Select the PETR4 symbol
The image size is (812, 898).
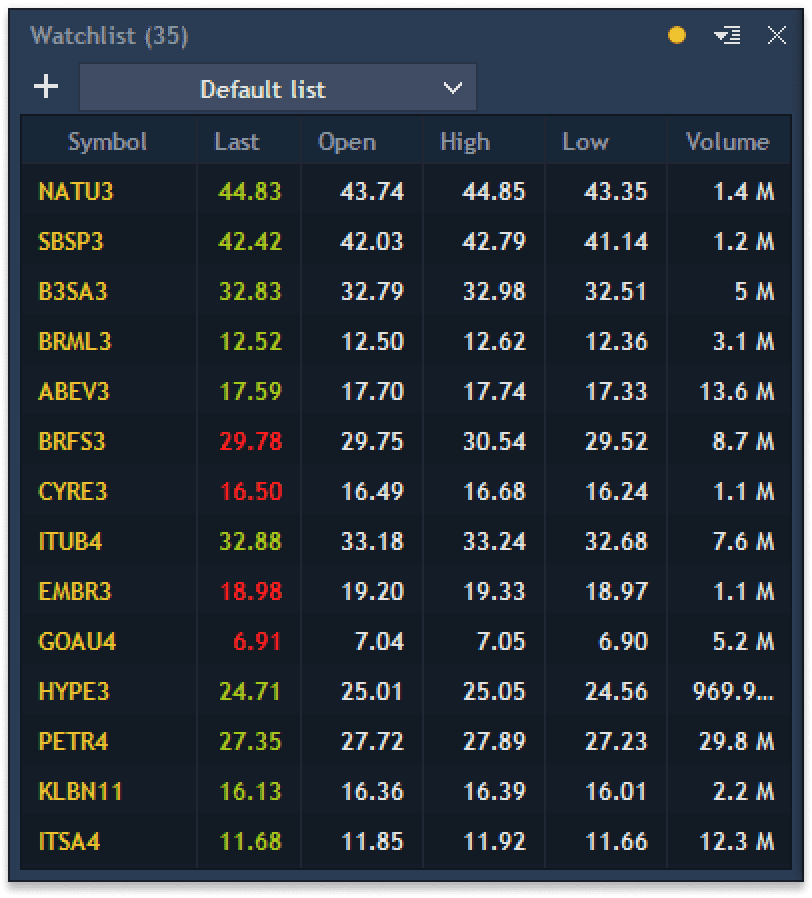73,741
